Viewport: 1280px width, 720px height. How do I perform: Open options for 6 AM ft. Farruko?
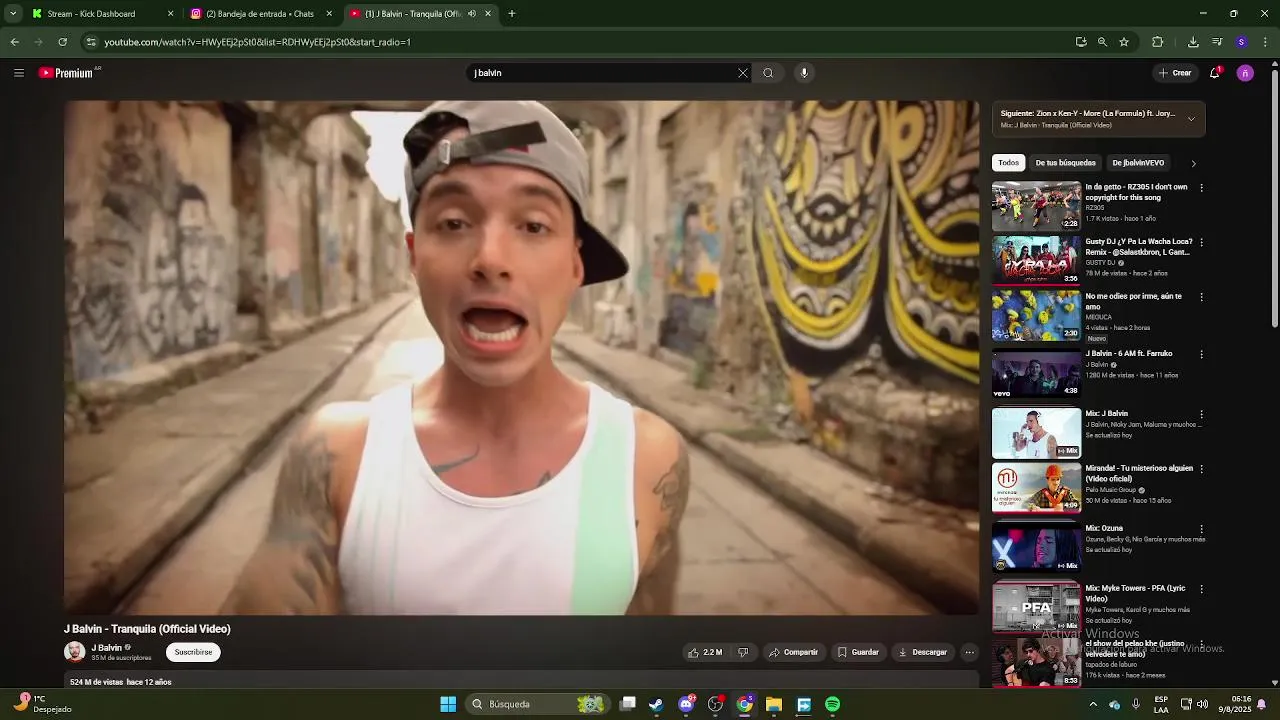click(1201, 354)
